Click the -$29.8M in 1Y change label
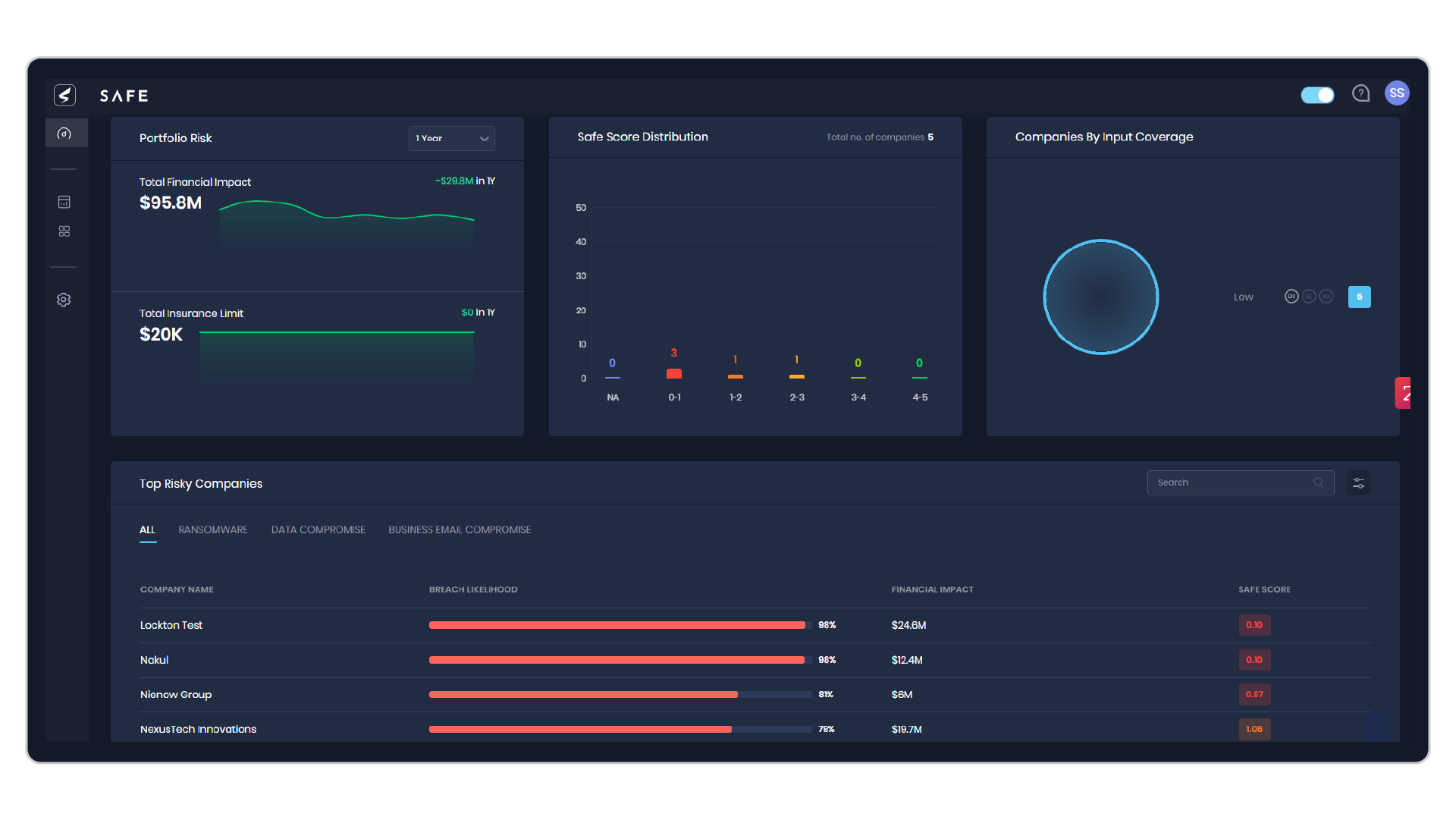This screenshot has width=1456, height=820. pos(465,181)
